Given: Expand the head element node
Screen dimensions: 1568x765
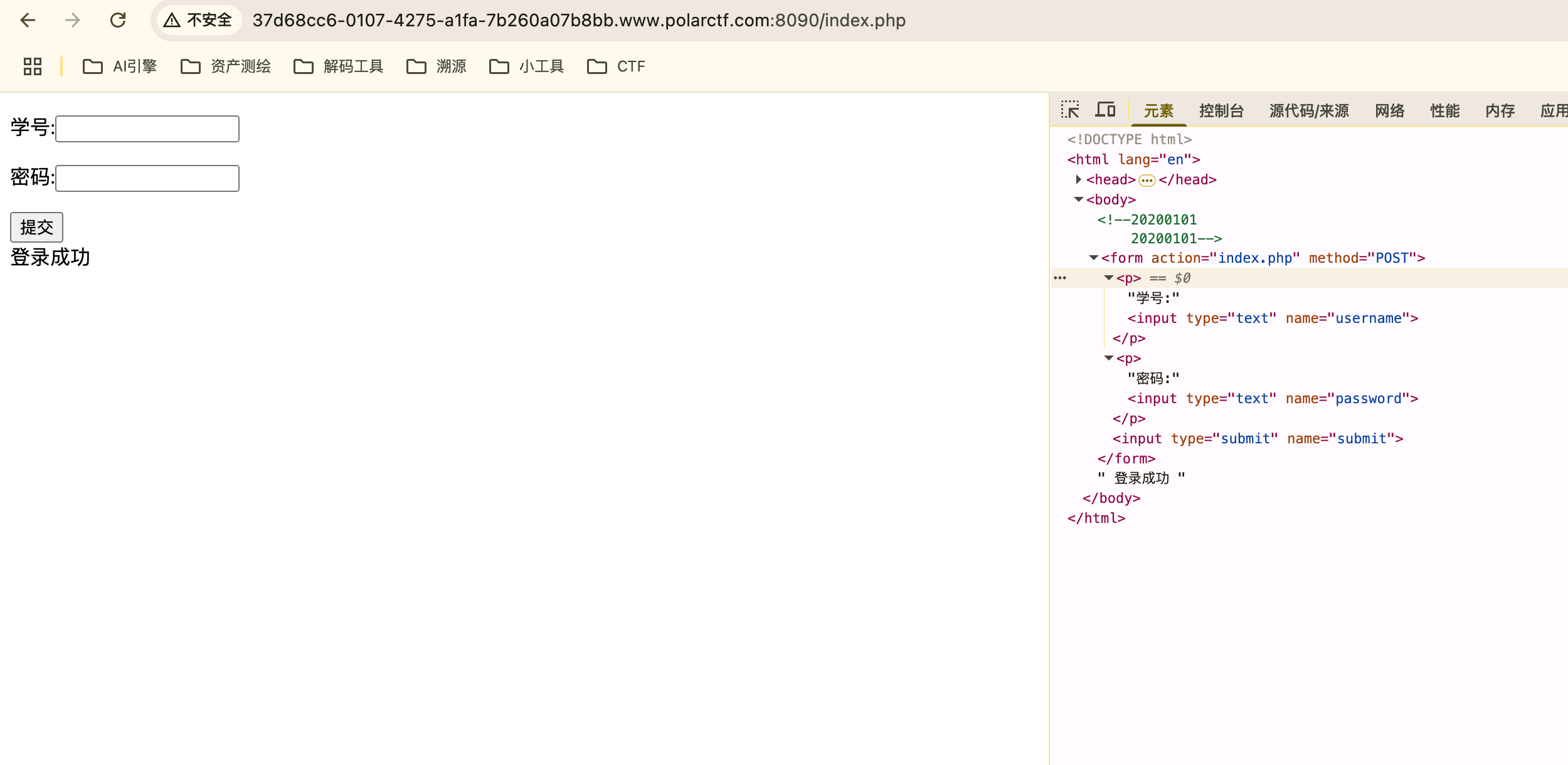Looking at the screenshot, I should click(1078, 180).
